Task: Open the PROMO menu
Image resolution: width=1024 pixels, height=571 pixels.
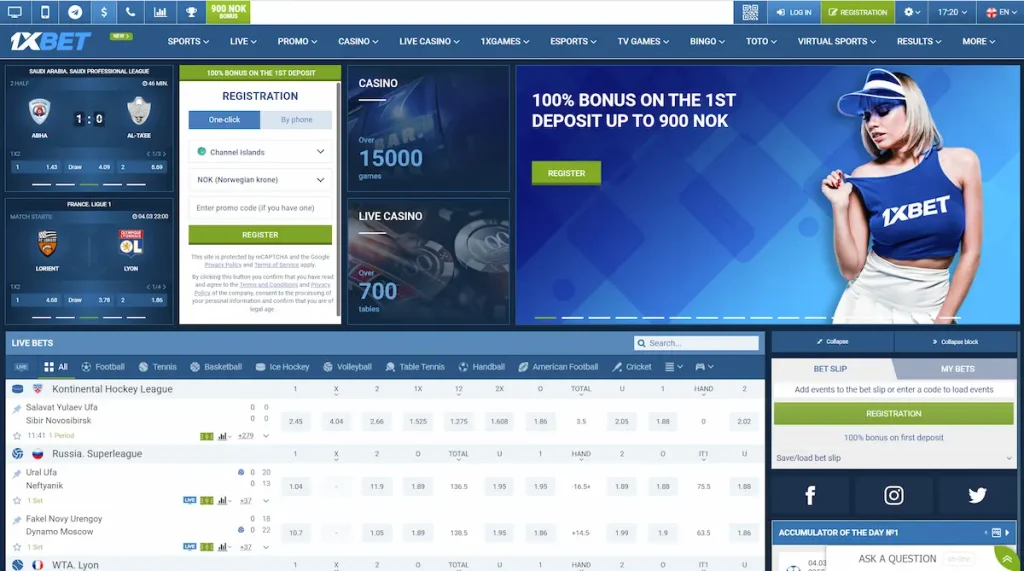Action: point(297,41)
